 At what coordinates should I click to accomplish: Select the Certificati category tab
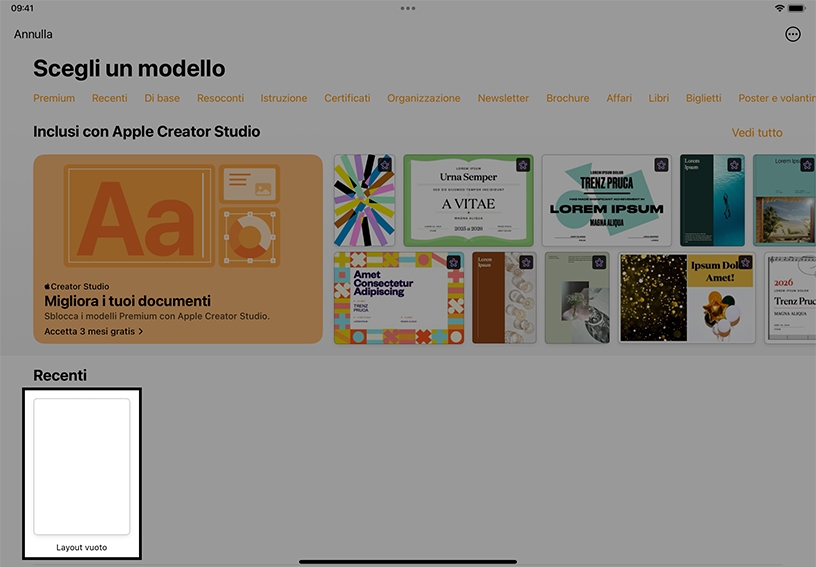[347, 98]
